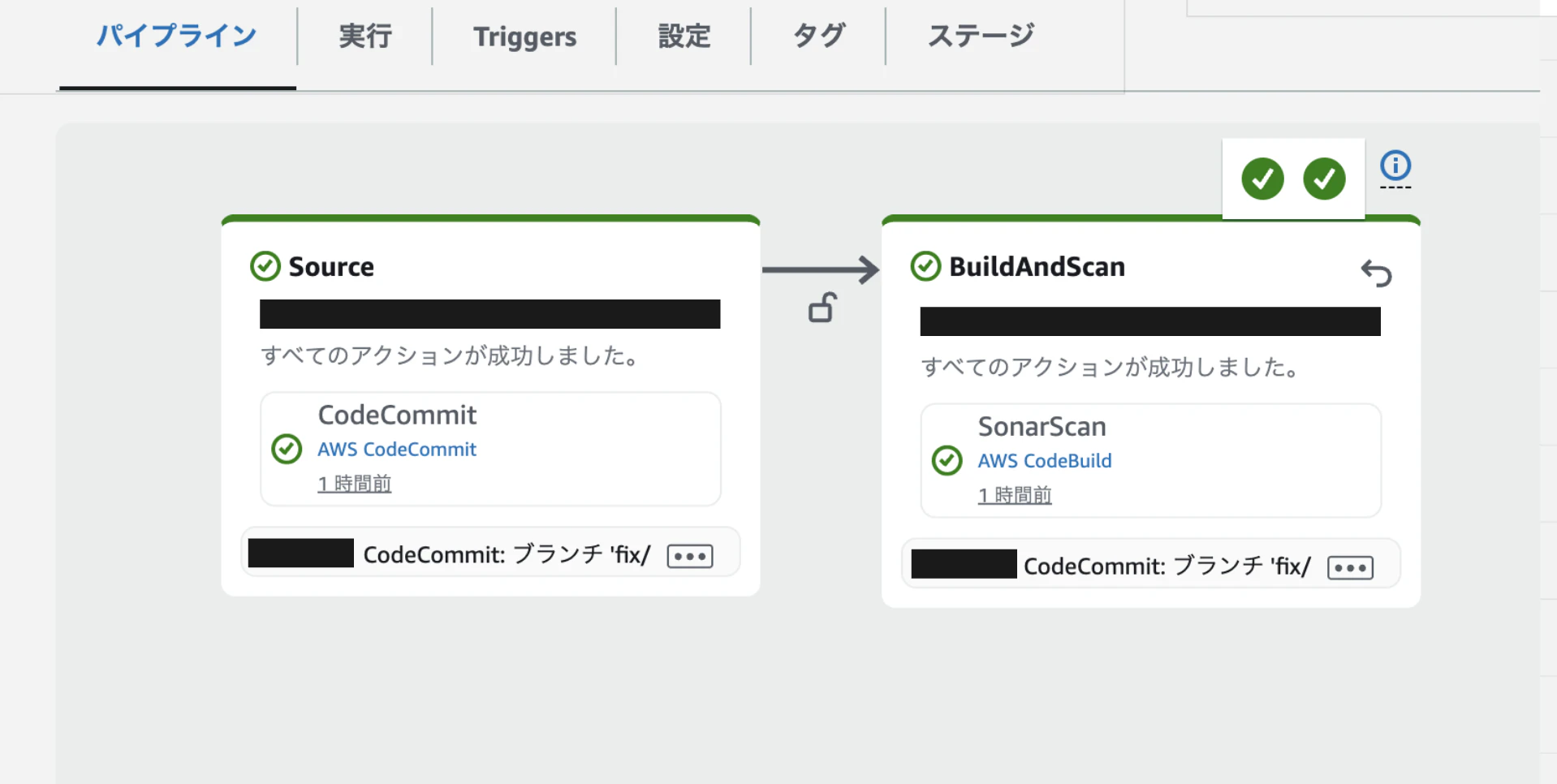
Task: Click the SonarScan action success icon
Action: tap(947, 460)
